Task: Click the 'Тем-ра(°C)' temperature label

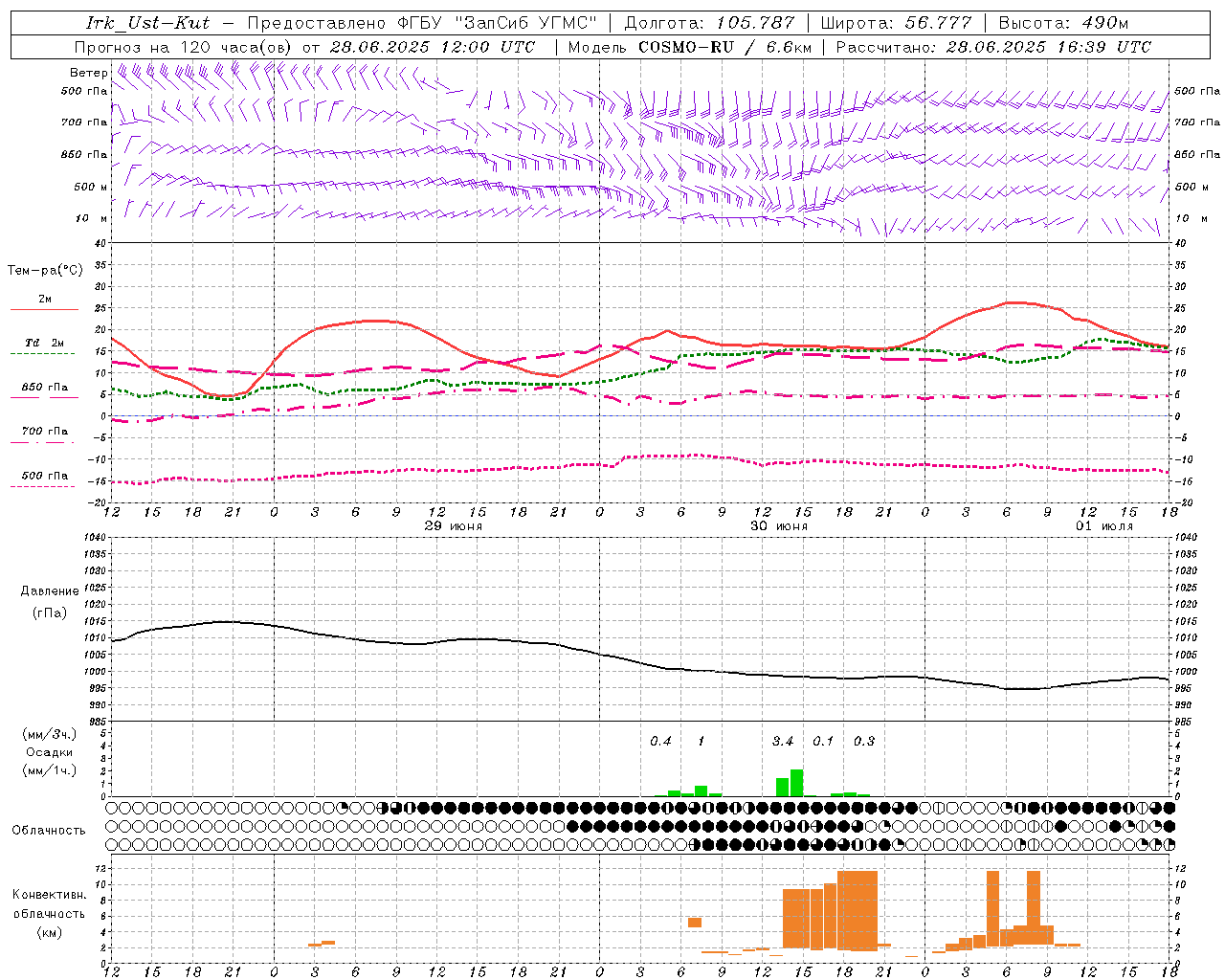Action: tap(45, 271)
